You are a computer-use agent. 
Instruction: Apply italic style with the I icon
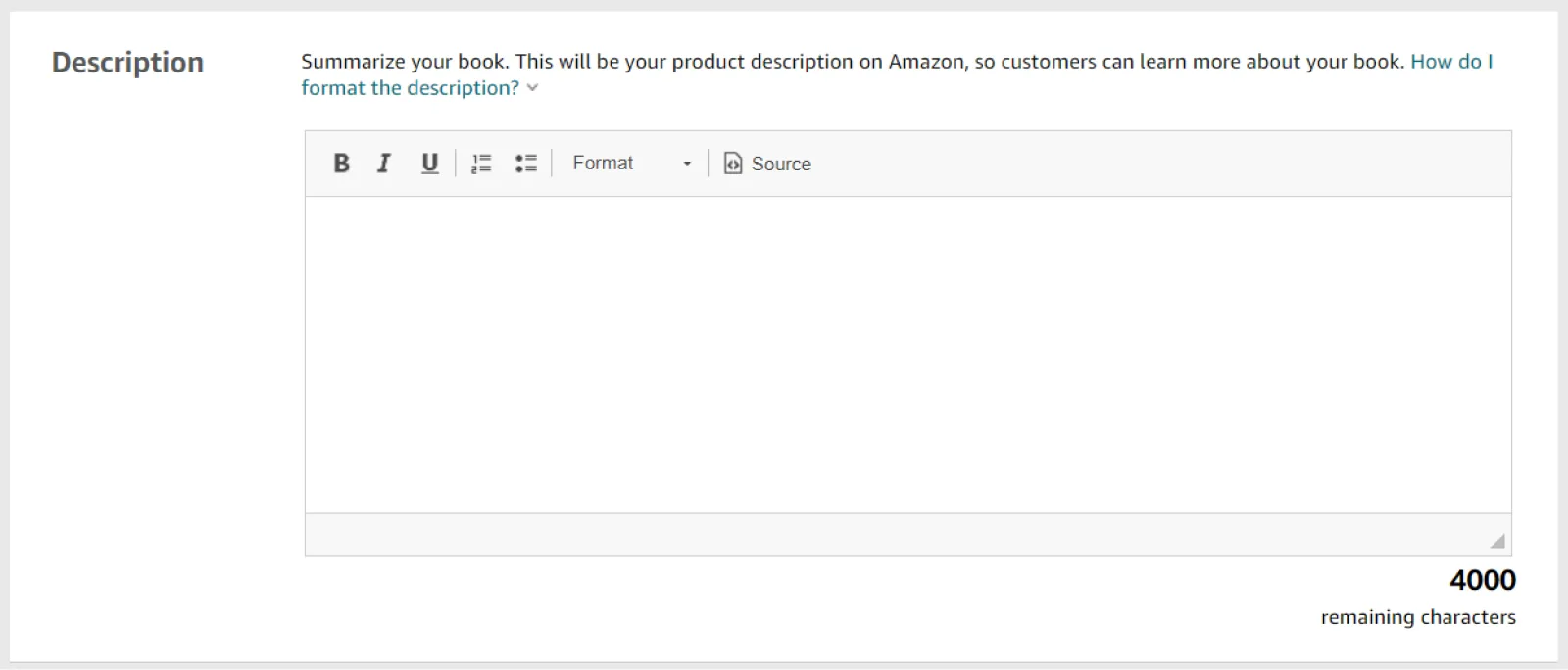[384, 164]
